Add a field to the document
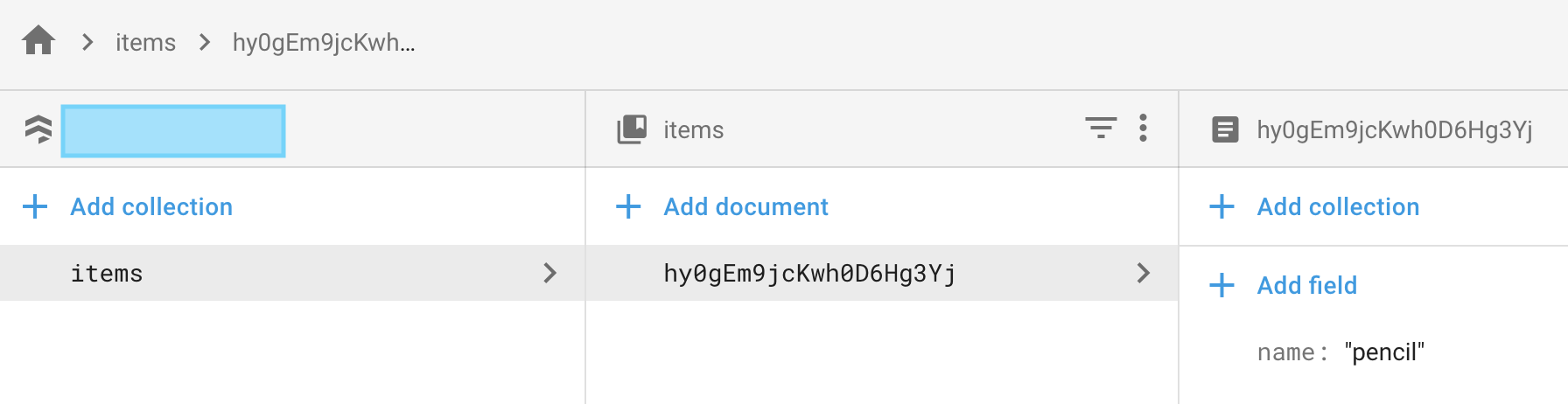Viewport: 1568px width, 404px height. pyautogui.click(x=1306, y=286)
